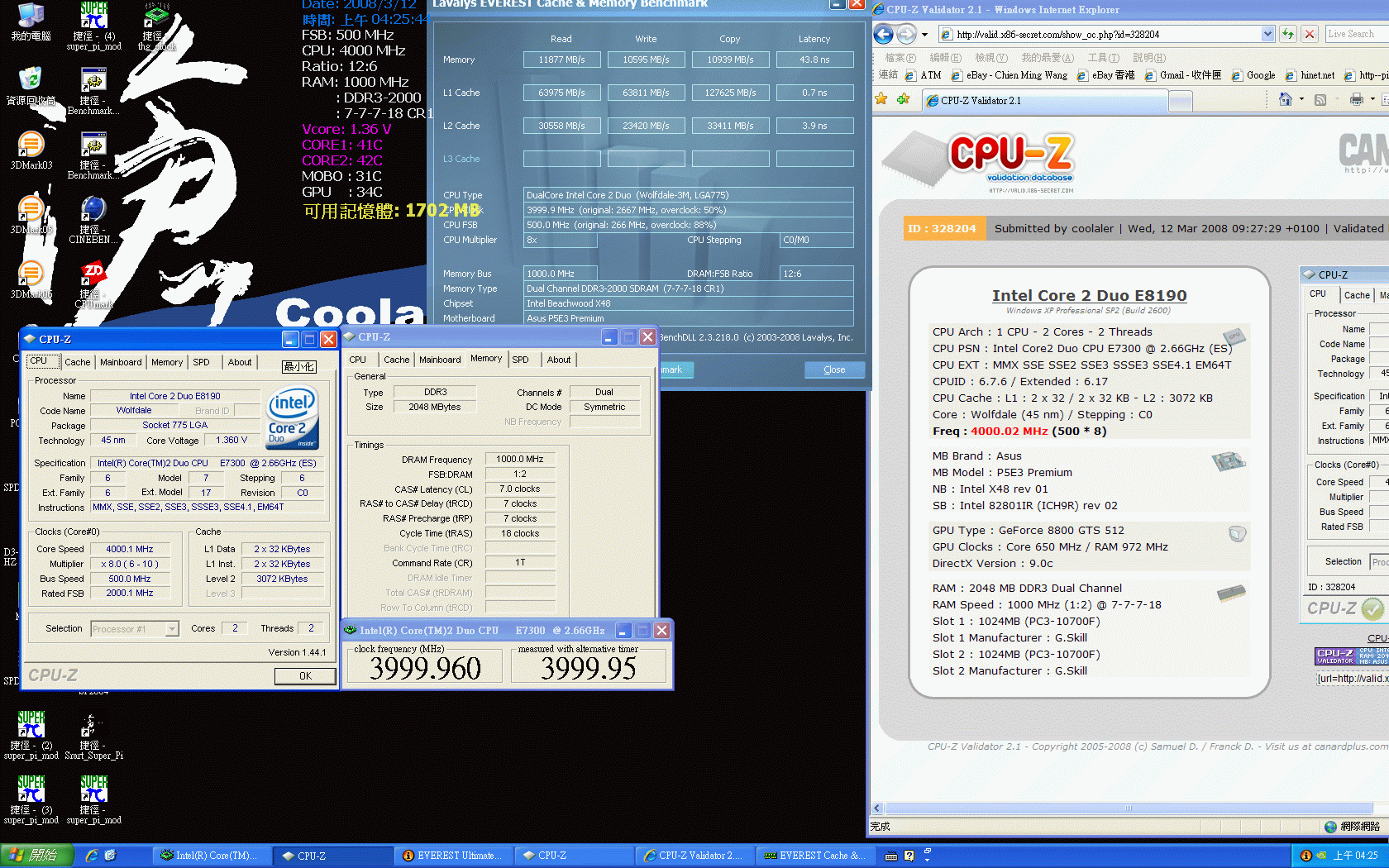Viewport: 1389px width, 868px height.
Task: Switch to Intel(R) Core(TM) taskbar button
Action: (211, 856)
